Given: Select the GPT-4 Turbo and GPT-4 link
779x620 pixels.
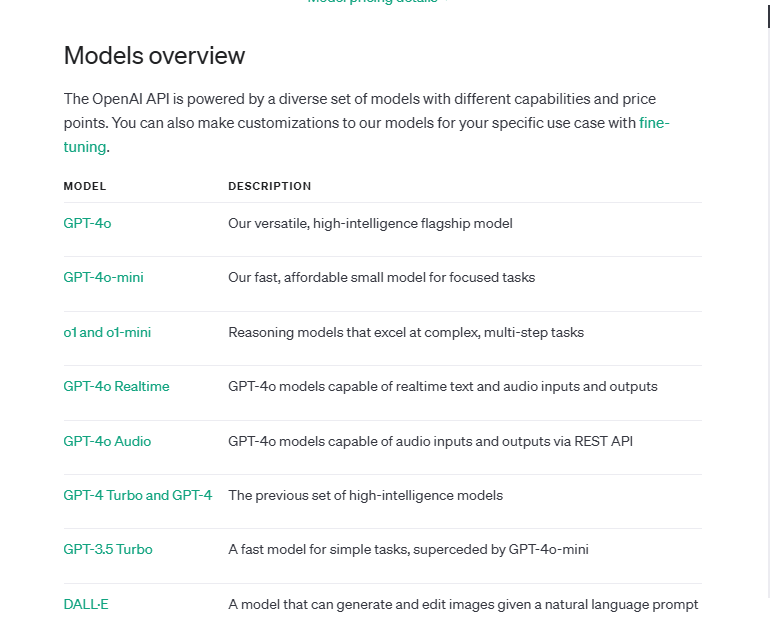Looking at the screenshot, I should [137, 495].
